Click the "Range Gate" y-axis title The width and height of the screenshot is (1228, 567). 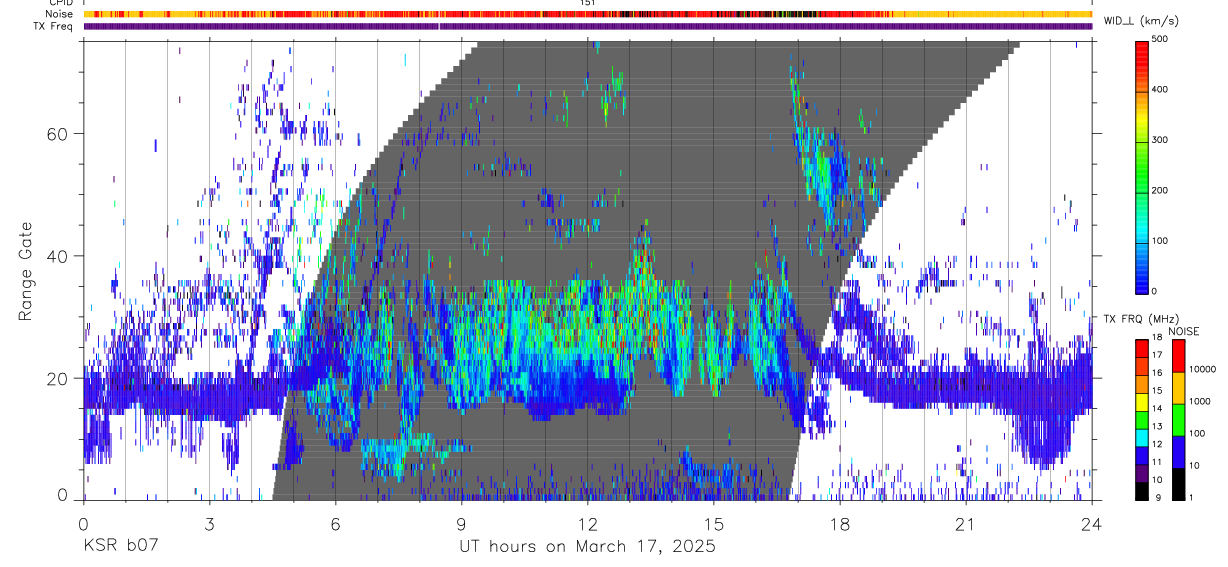[25, 271]
